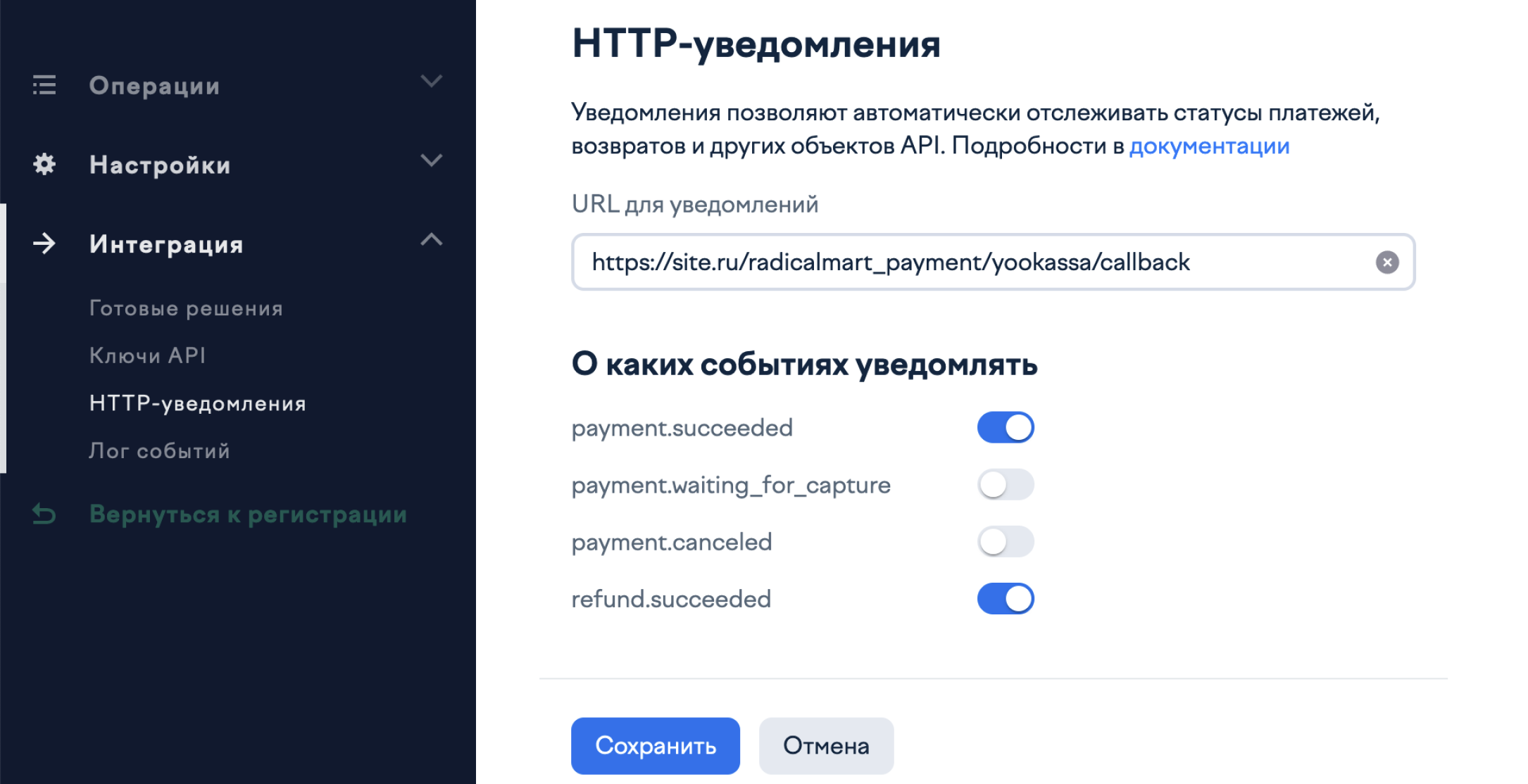This screenshot has width=1528, height=784.
Task: Enable payment.canceled event toggle
Action: (1005, 542)
